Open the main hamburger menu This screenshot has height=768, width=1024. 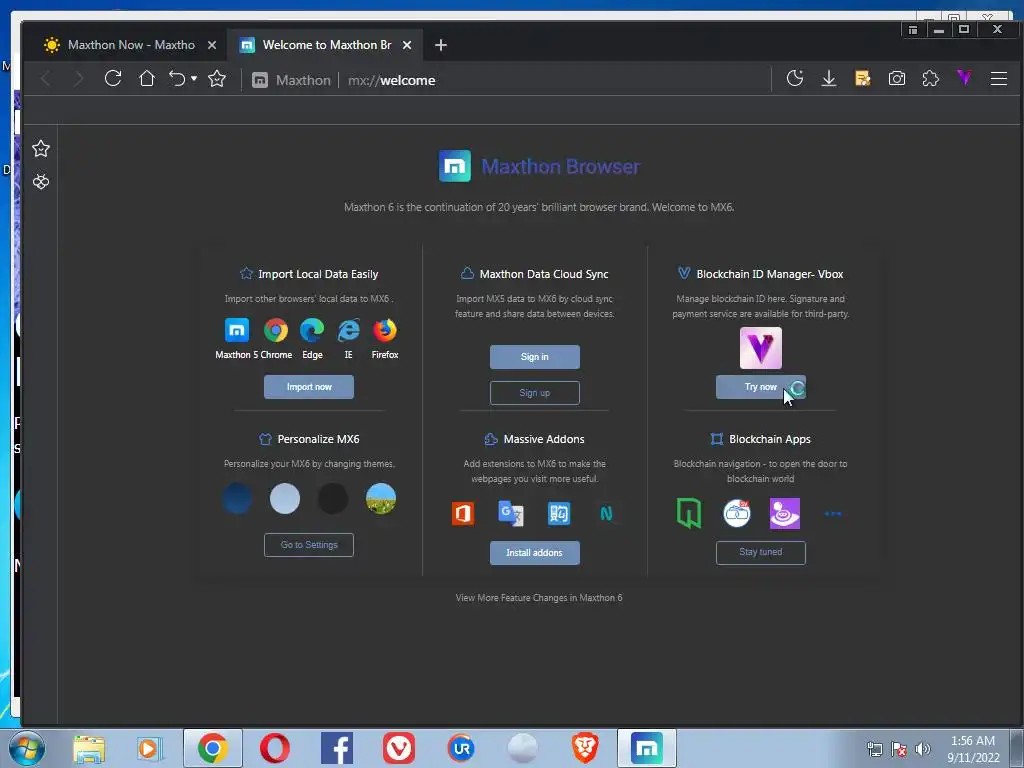pos(999,79)
